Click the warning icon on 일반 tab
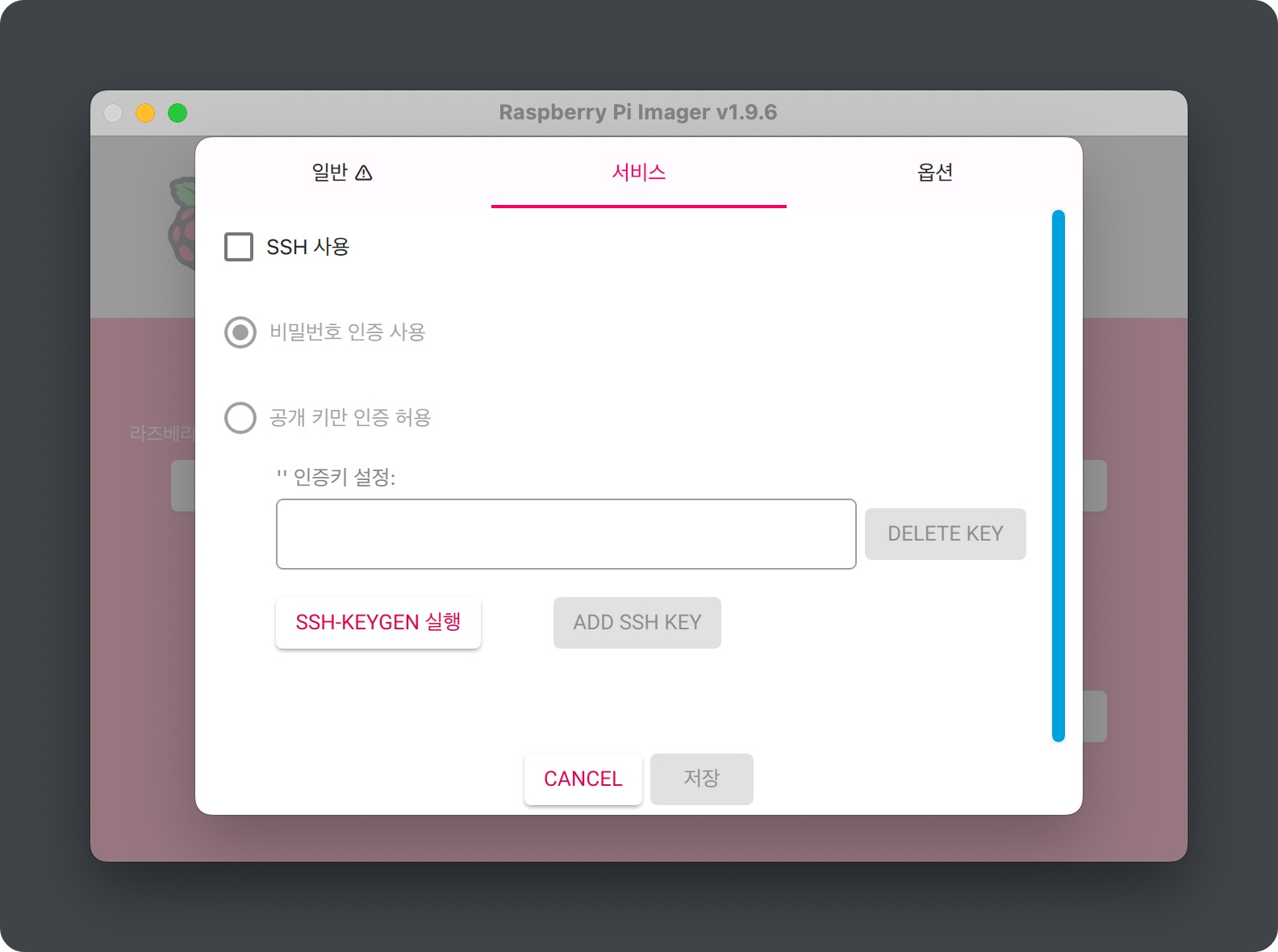The height and width of the screenshot is (952, 1278). (x=364, y=173)
